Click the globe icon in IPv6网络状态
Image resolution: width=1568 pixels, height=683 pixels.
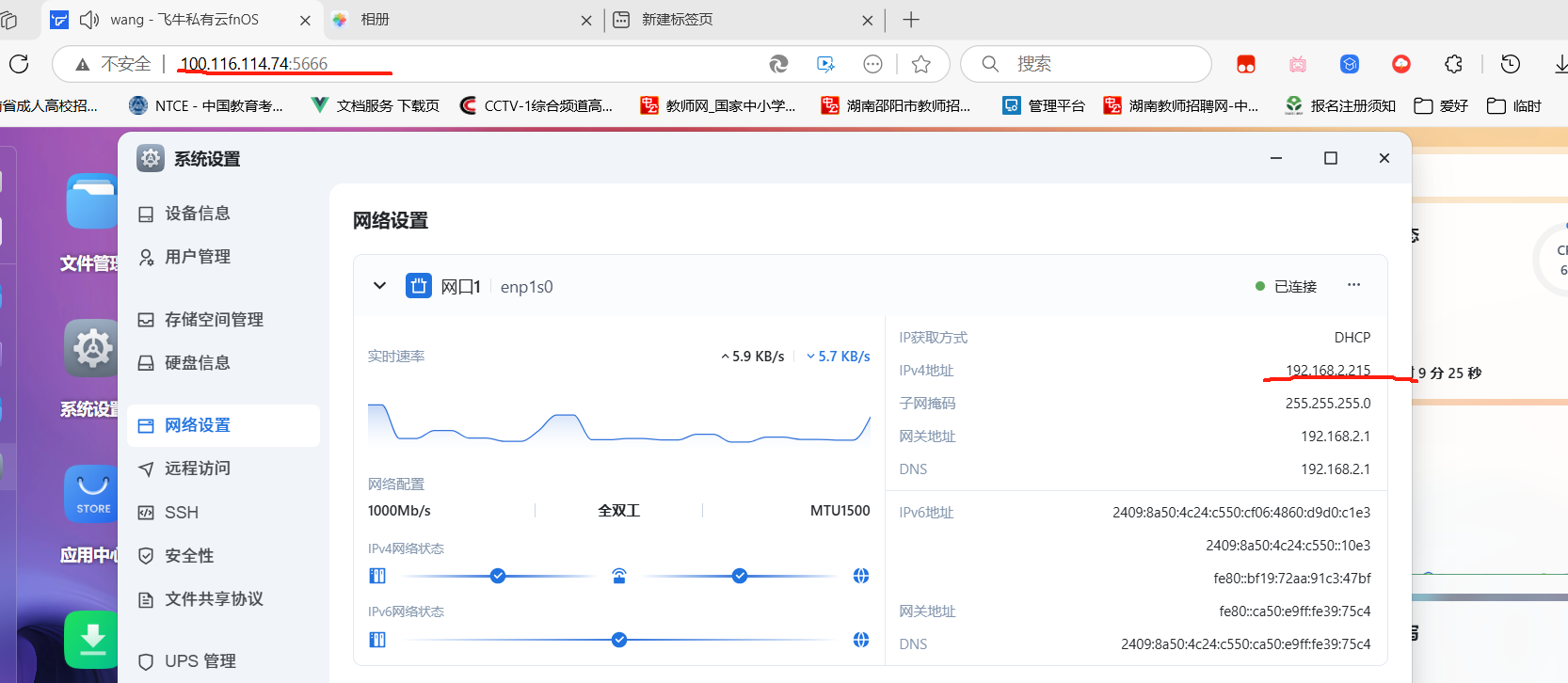pos(860,640)
